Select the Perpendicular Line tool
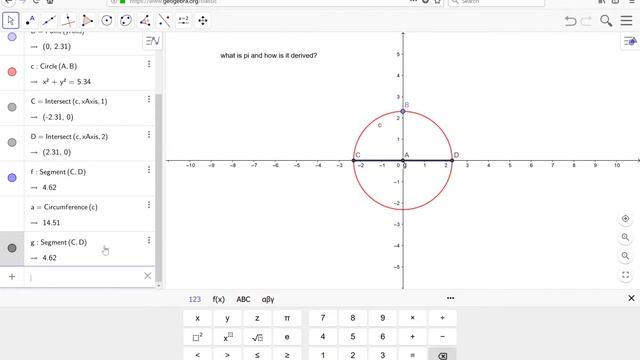This screenshot has height=360, width=640. pyautogui.click(x=68, y=20)
